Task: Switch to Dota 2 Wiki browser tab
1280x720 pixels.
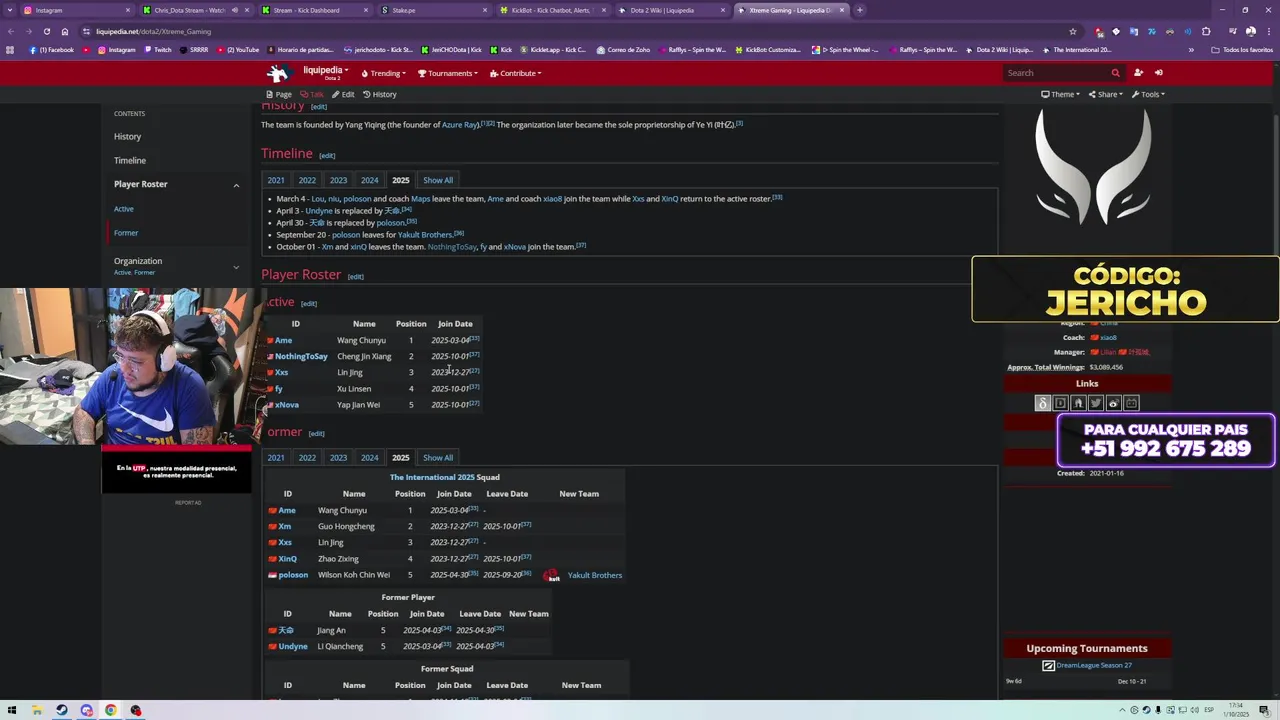Action: pos(670,10)
